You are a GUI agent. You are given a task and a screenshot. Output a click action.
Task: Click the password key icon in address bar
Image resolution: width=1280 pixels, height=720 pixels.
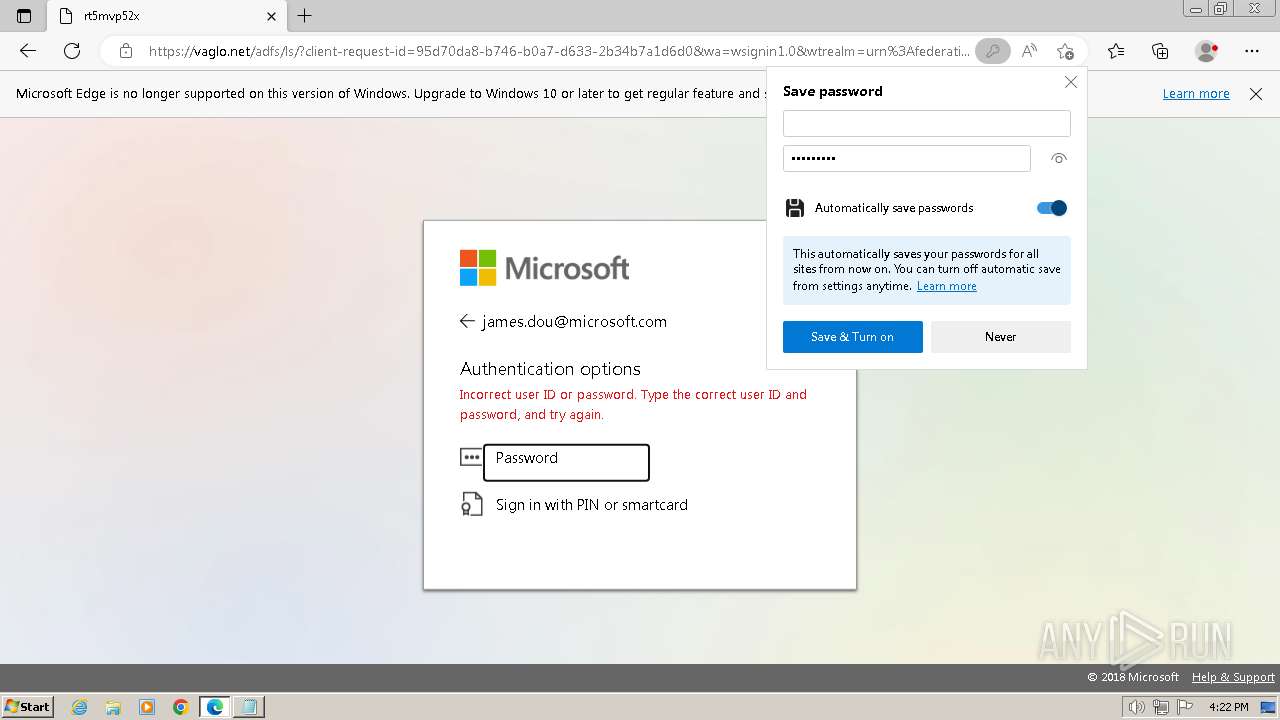click(992, 51)
